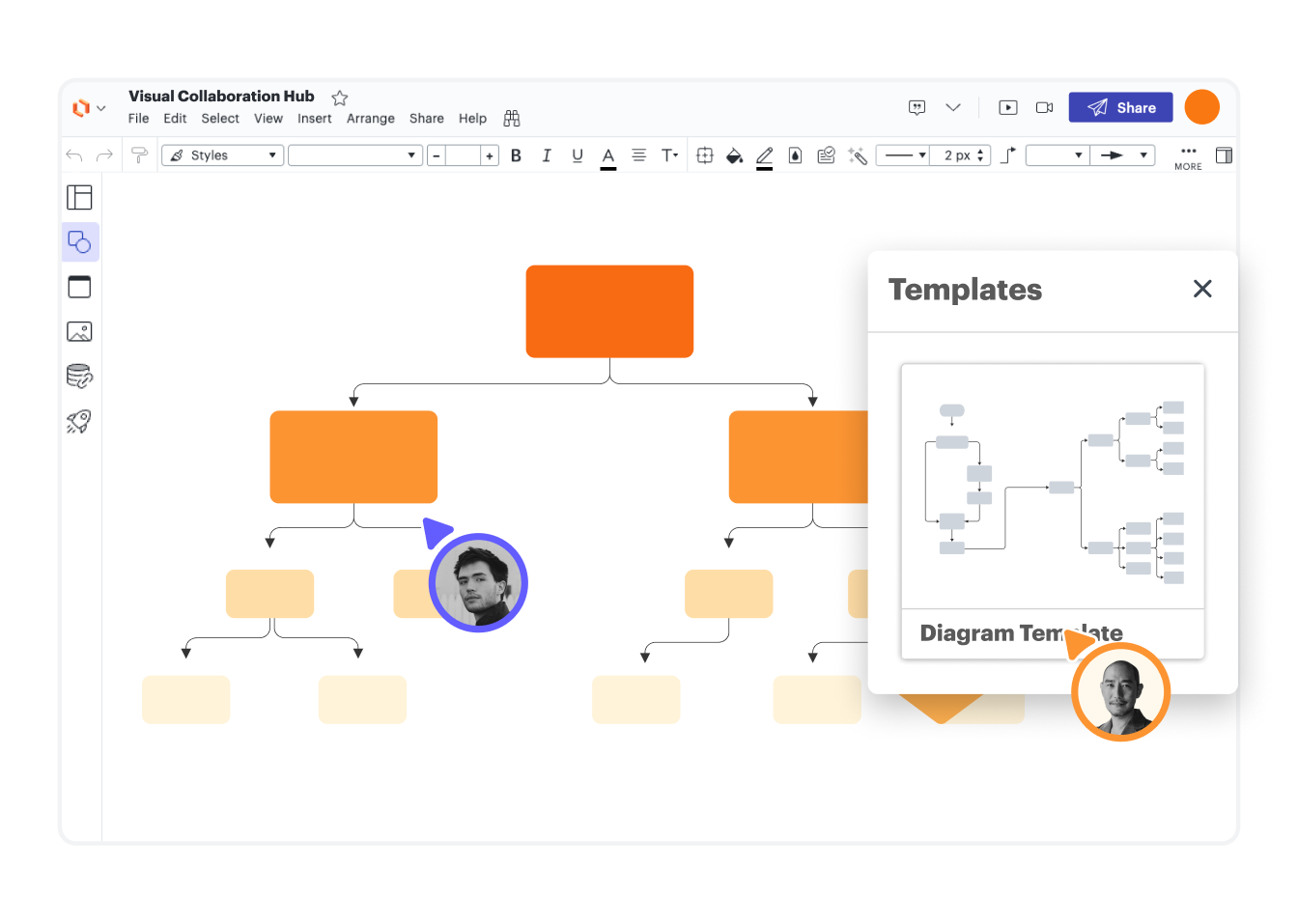Open the Arrange menu
1298x924 pixels.
point(371,119)
